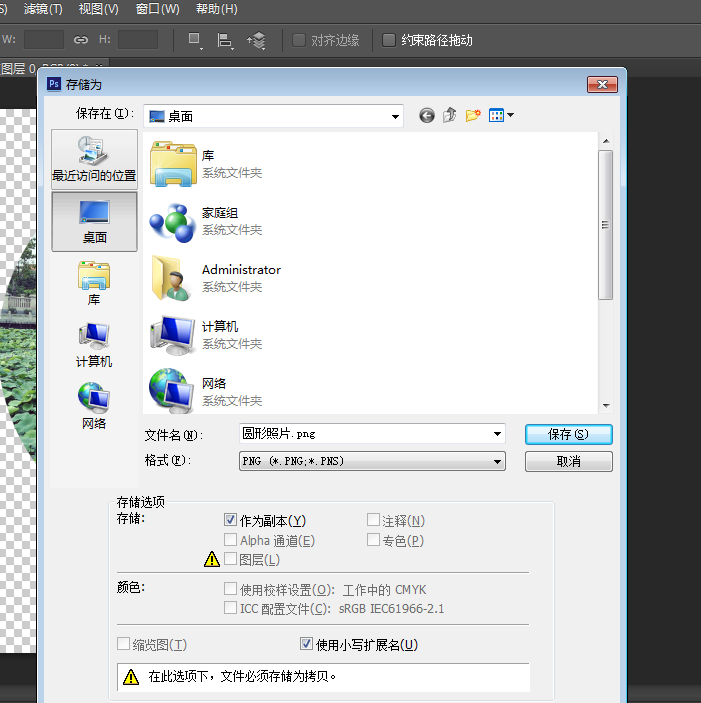Select the 家庭组 homegroup item in list

pos(206,221)
